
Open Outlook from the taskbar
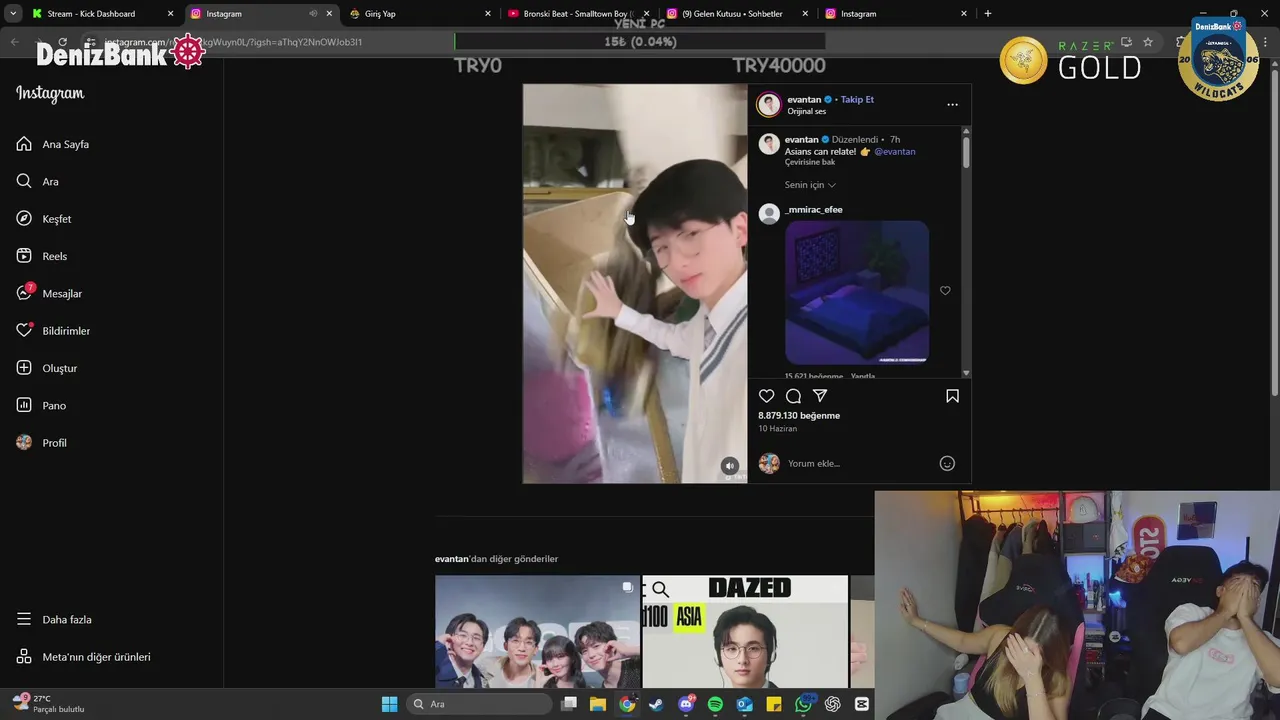(745, 704)
